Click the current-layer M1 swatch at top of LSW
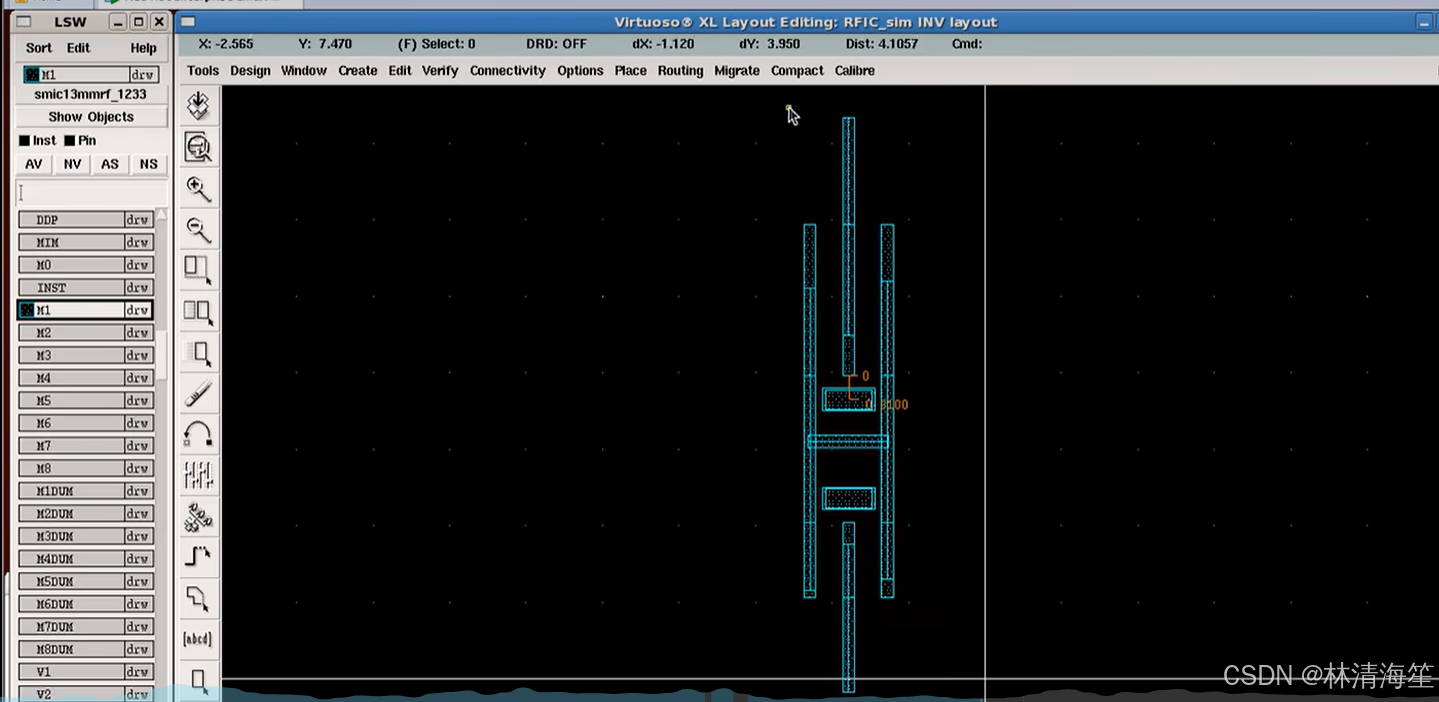The width and height of the screenshot is (1439, 702). coord(32,75)
